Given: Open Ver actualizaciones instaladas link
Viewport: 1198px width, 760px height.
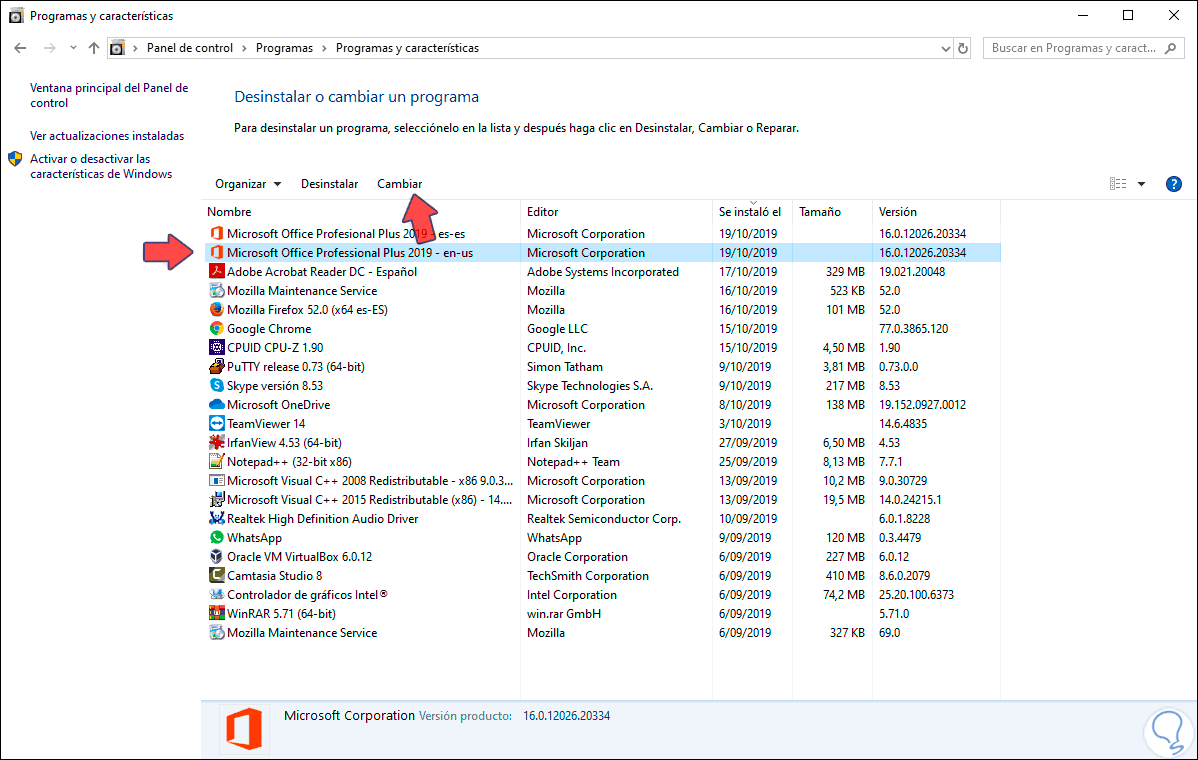Looking at the screenshot, I should click(107, 136).
